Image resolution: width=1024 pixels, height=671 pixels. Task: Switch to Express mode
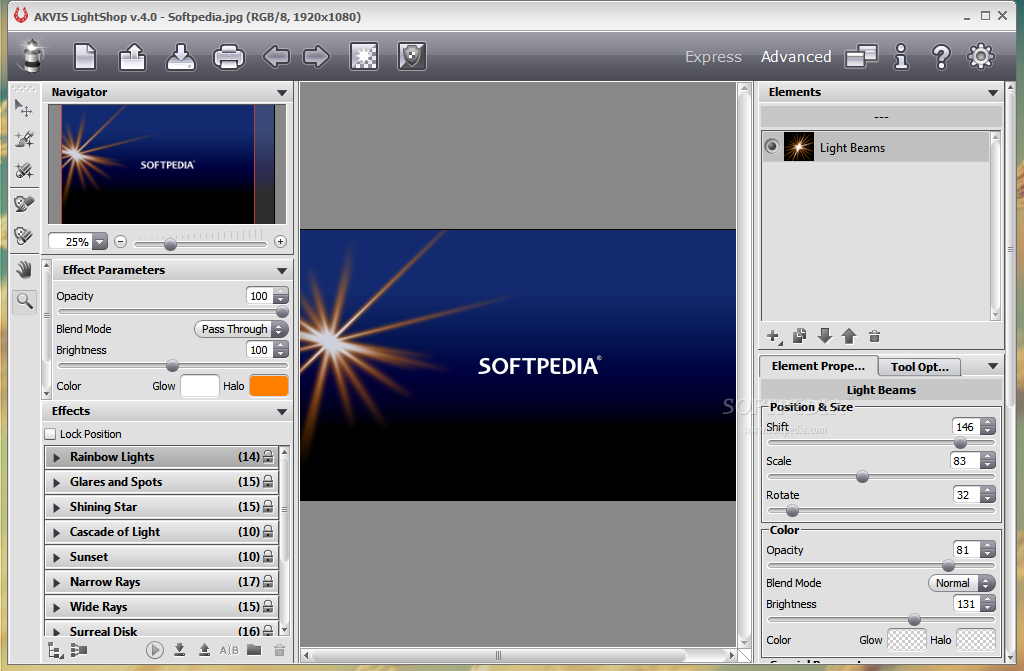coord(713,57)
